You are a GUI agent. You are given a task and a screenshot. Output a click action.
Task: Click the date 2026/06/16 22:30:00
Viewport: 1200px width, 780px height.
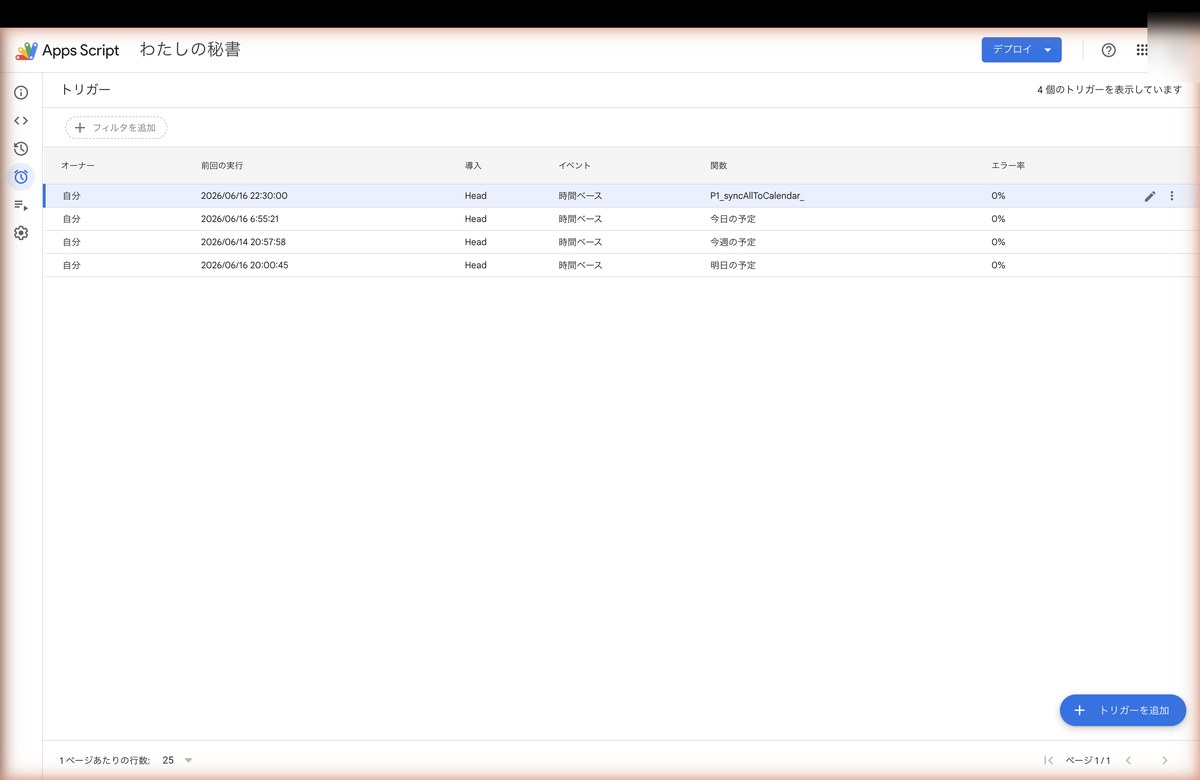click(x=244, y=196)
